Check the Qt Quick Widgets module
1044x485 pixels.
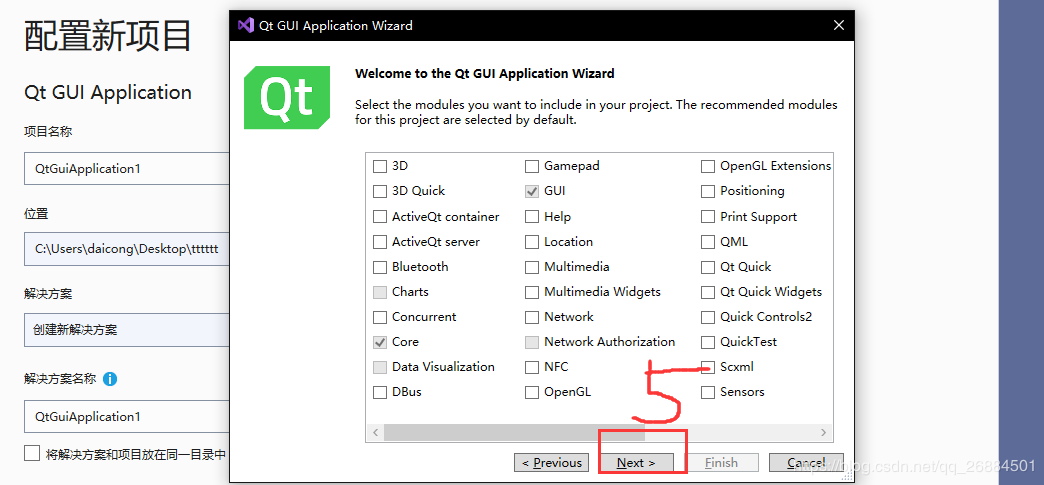[x=708, y=292]
